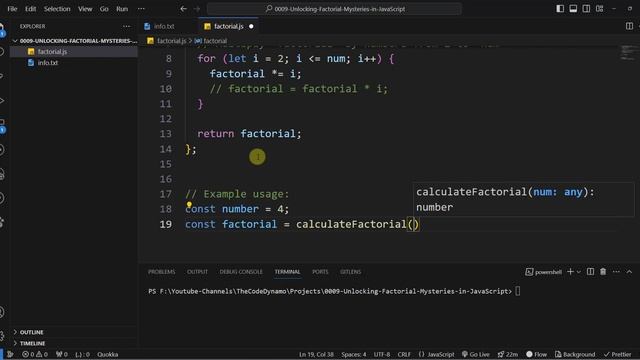Image resolution: width=640 pixels, height=360 pixels.
Task: Toggle secondary sidebar layout icon
Action: click(586, 9)
